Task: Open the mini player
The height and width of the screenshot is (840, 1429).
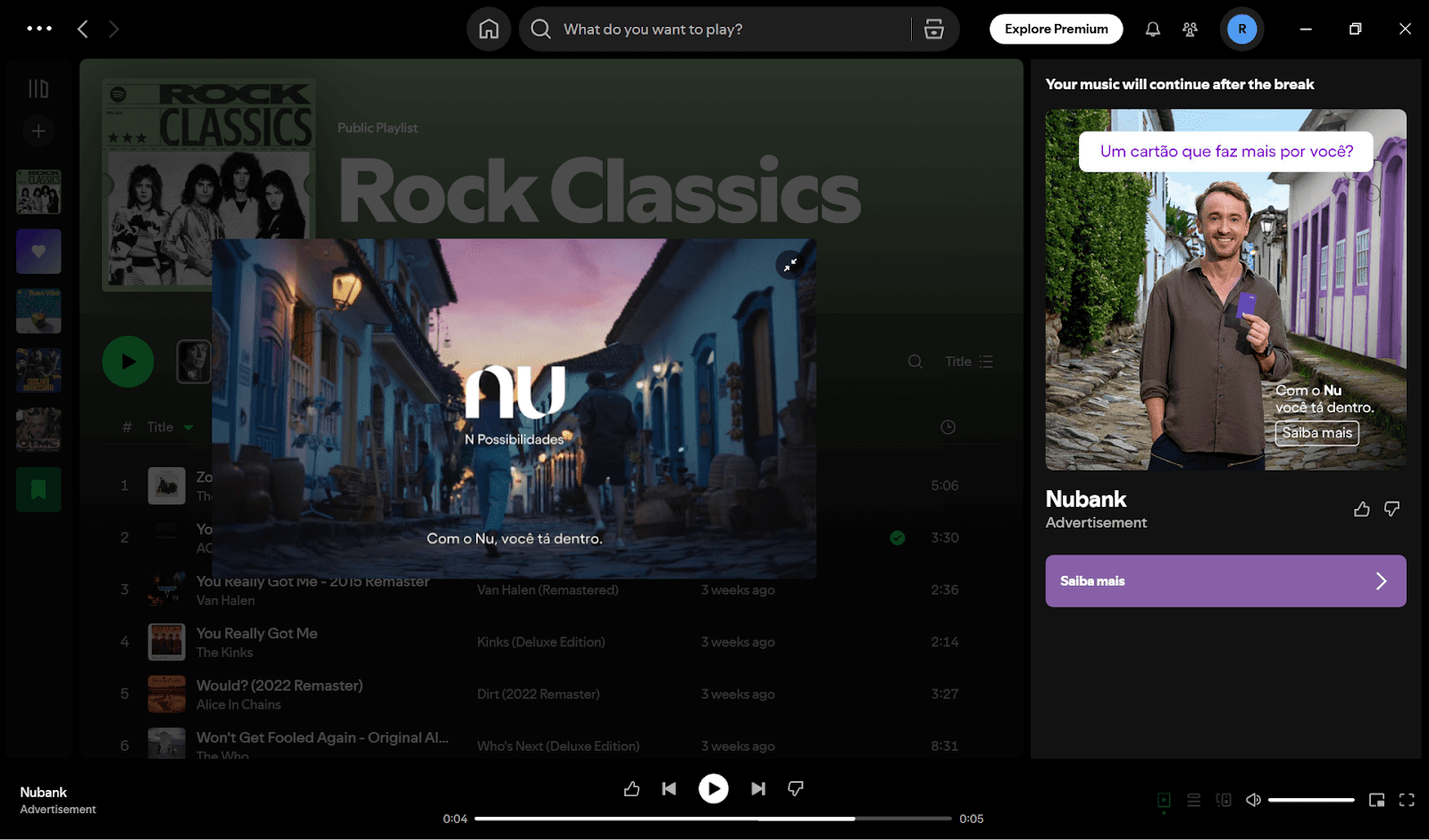Action: 1376,800
